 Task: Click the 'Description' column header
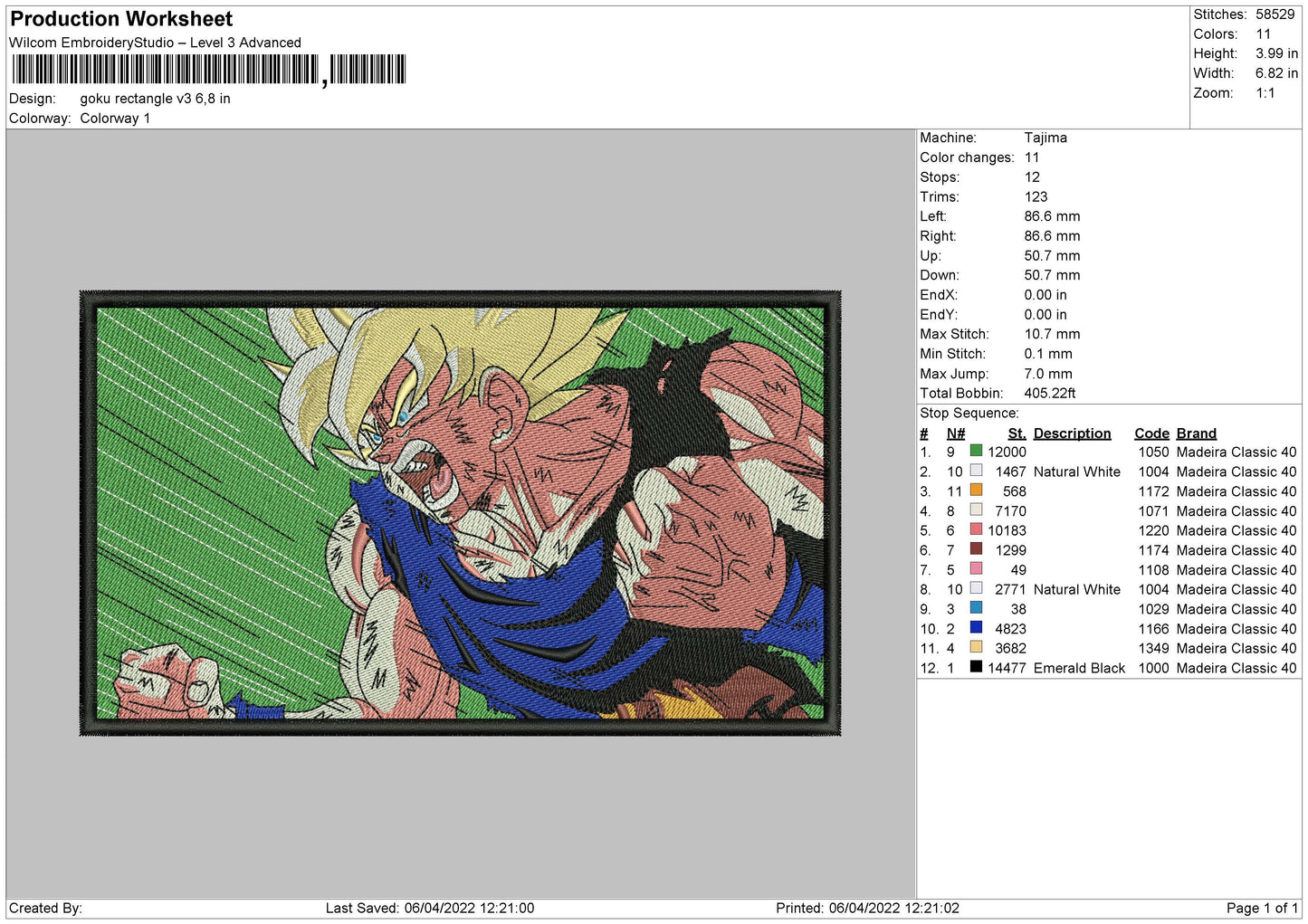pyautogui.click(x=1072, y=433)
